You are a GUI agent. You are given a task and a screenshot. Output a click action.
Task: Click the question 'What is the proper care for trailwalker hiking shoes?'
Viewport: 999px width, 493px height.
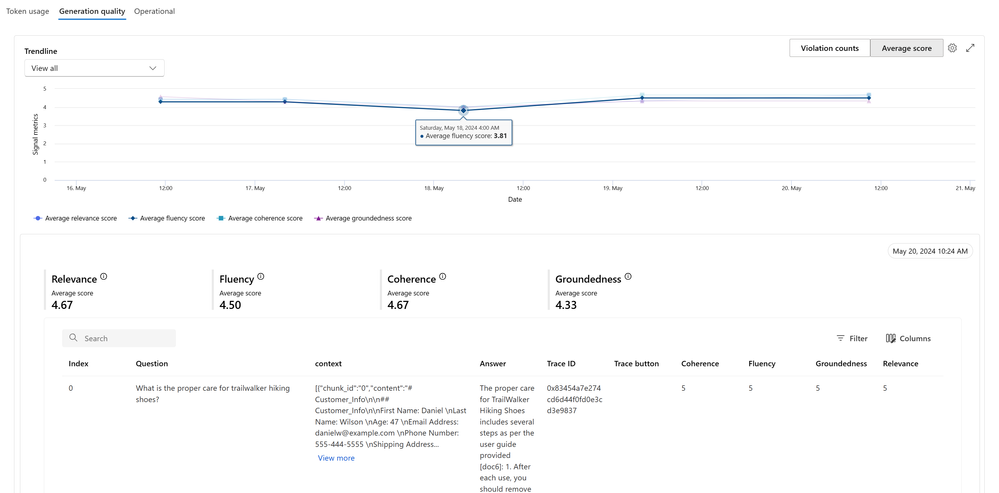213,393
